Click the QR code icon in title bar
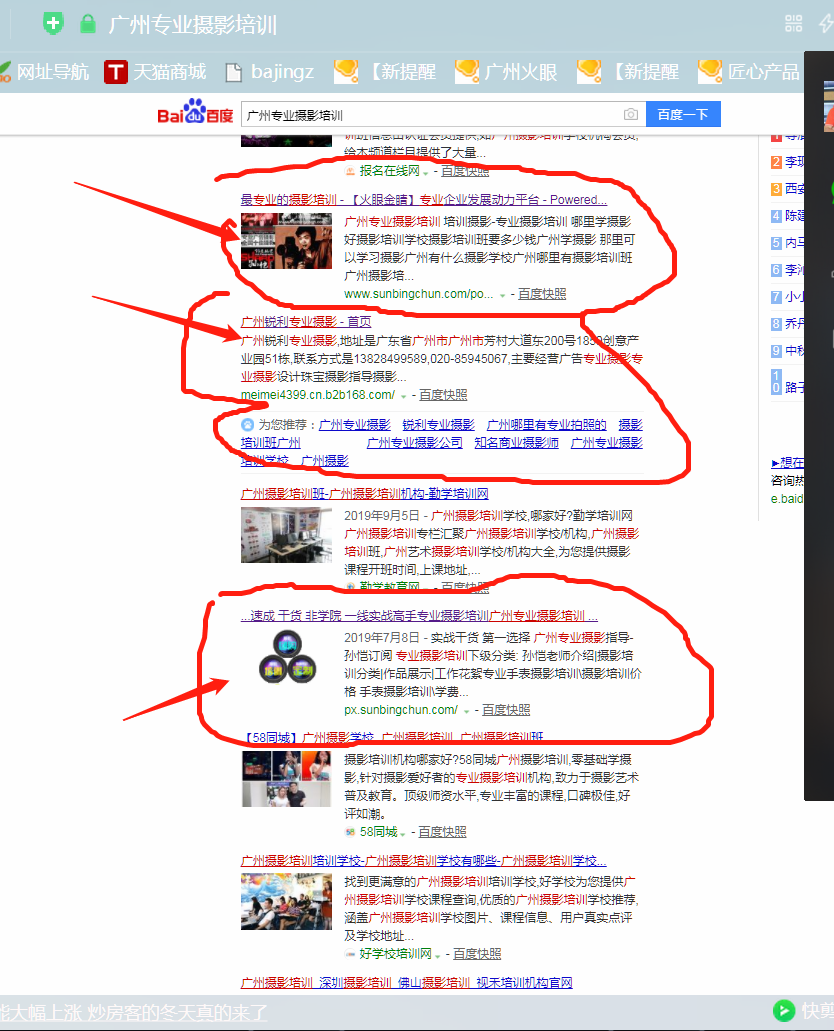 pyautogui.click(x=793, y=24)
